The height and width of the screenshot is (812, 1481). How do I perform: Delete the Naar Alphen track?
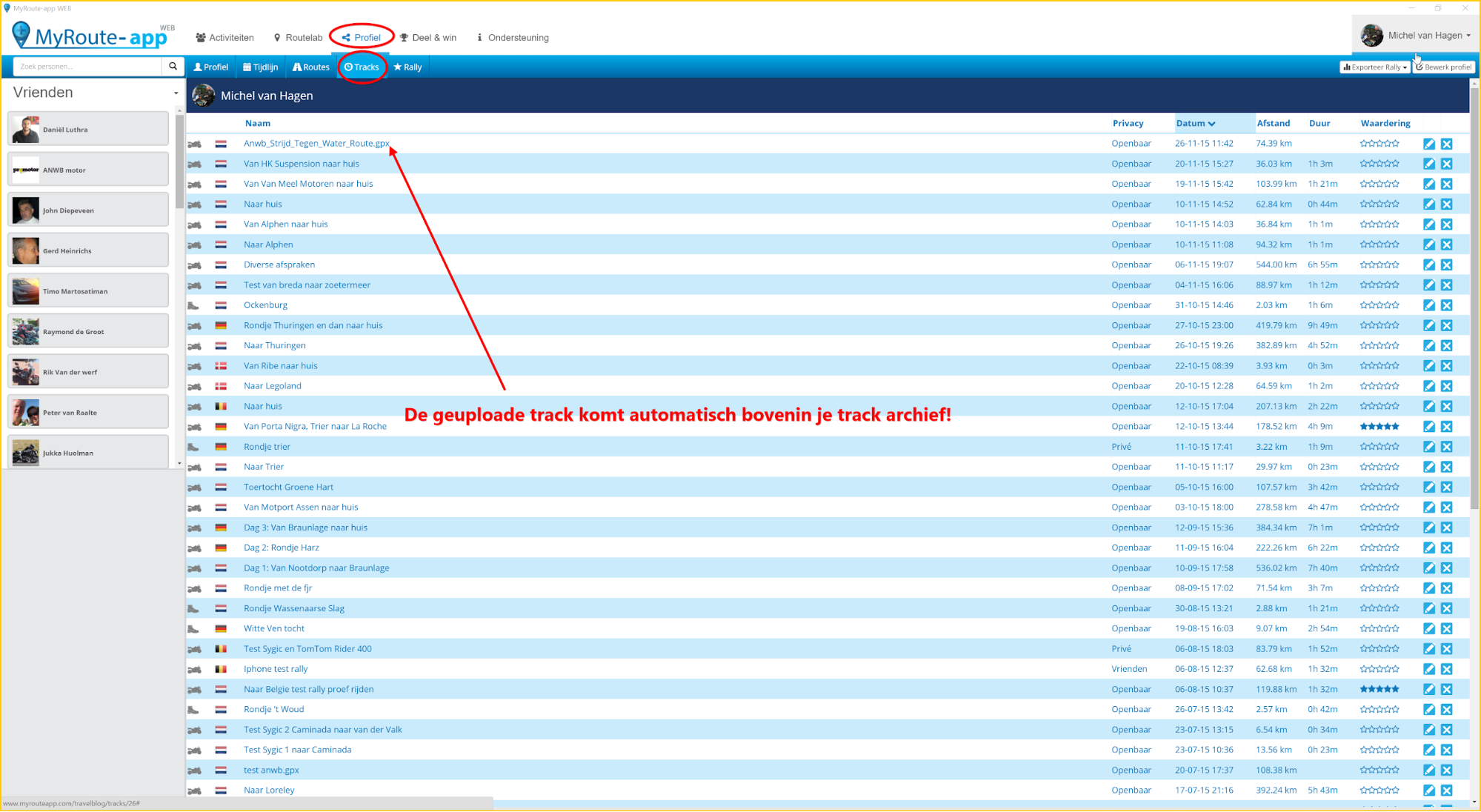coord(1446,244)
